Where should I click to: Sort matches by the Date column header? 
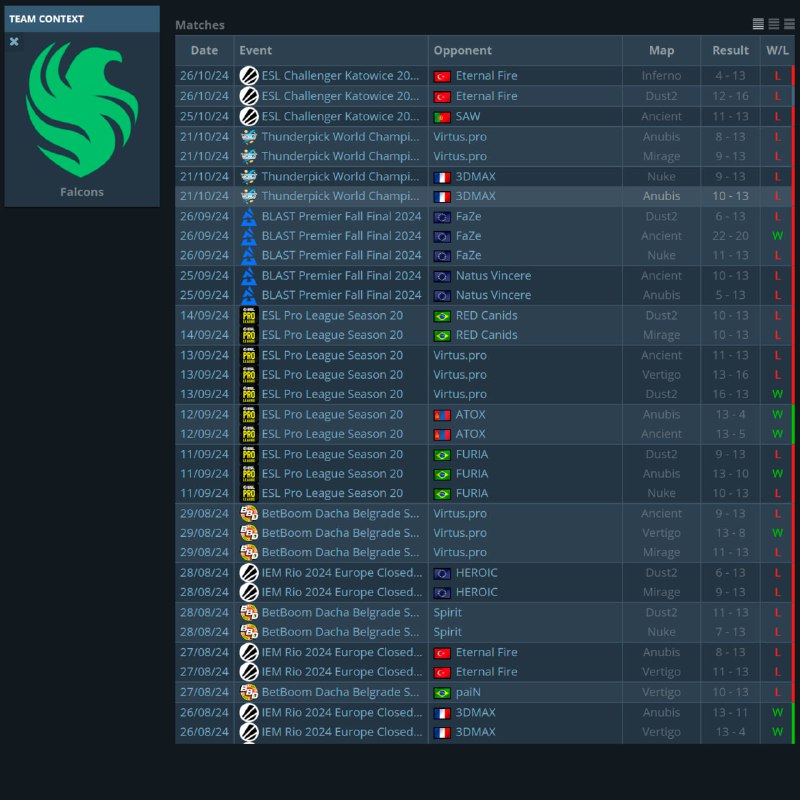pos(204,51)
